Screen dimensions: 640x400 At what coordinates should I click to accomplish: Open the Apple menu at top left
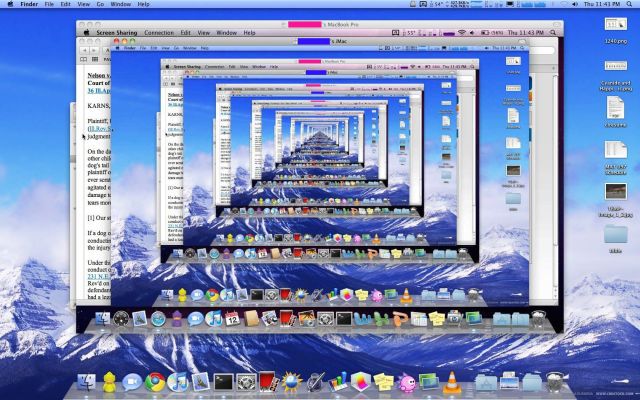(x=9, y=5)
